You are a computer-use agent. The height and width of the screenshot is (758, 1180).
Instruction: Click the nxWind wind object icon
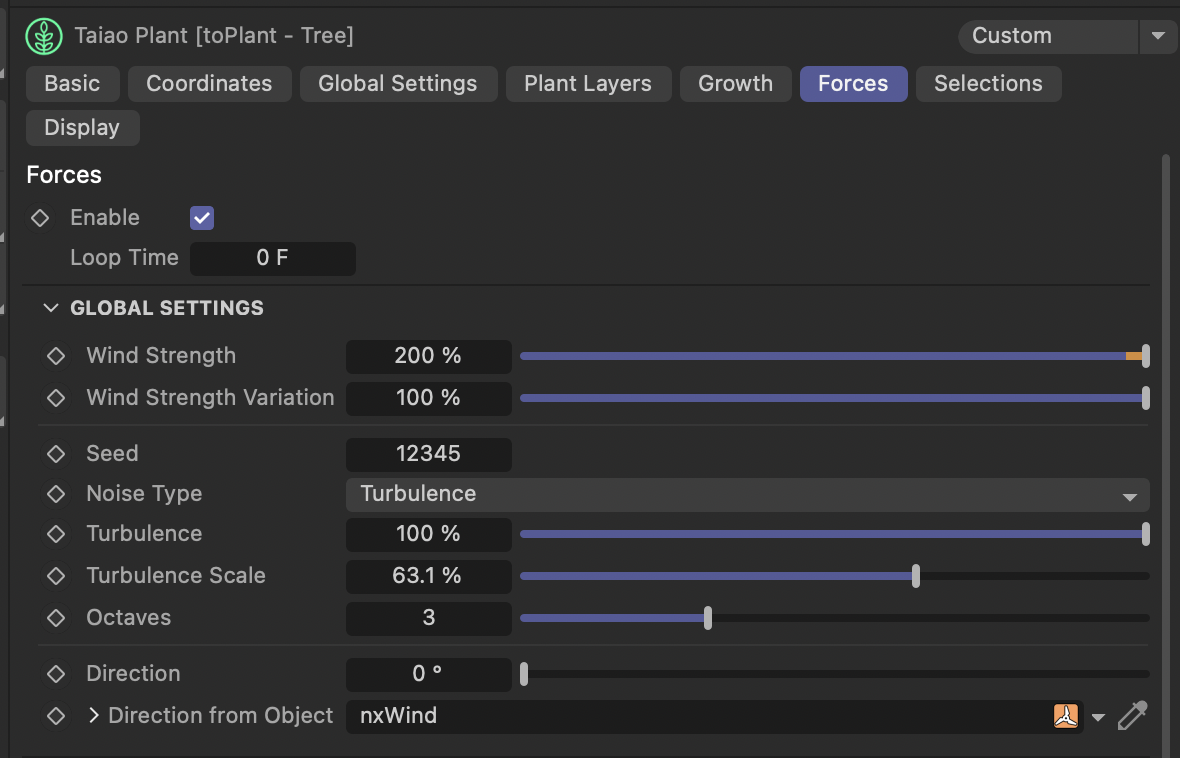1066,716
